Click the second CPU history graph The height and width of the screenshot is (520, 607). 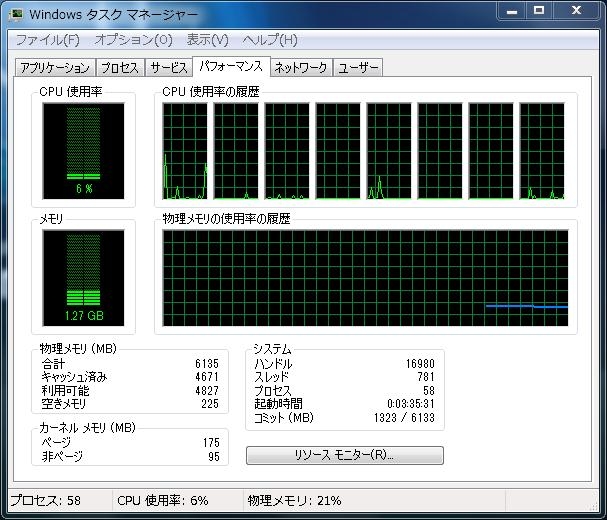click(x=236, y=151)
